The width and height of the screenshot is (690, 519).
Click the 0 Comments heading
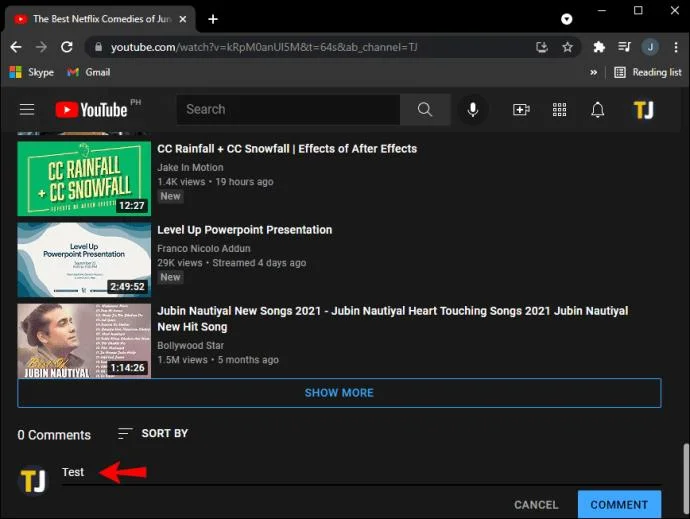[54, 435]
